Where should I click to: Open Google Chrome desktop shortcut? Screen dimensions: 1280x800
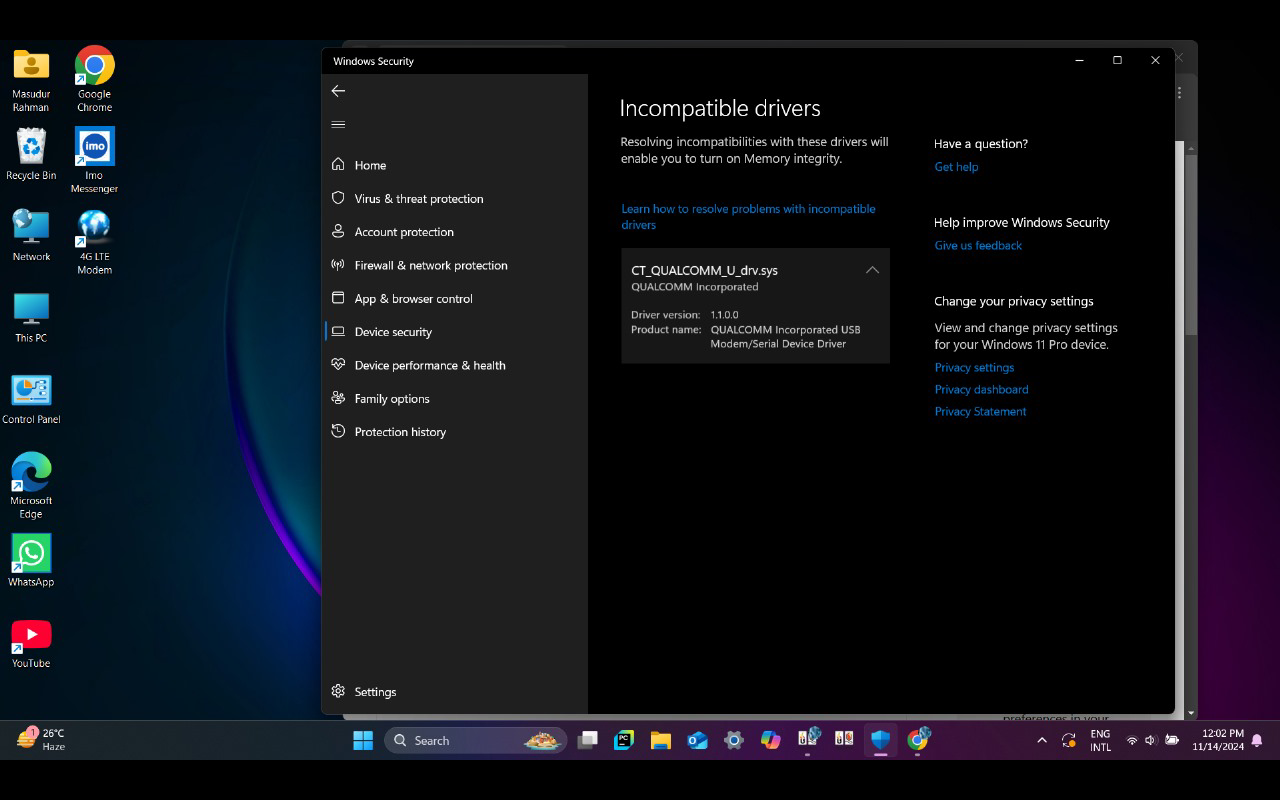click(94, 79)
